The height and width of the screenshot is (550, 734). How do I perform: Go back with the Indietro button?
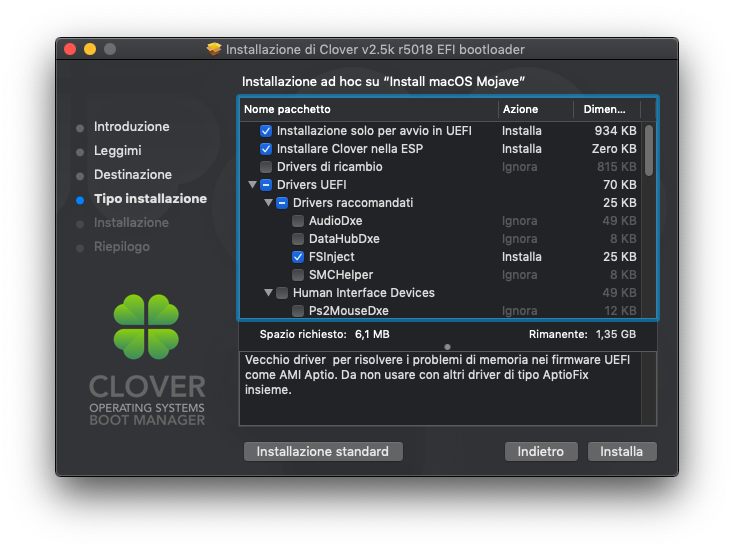tap(541, 451)
